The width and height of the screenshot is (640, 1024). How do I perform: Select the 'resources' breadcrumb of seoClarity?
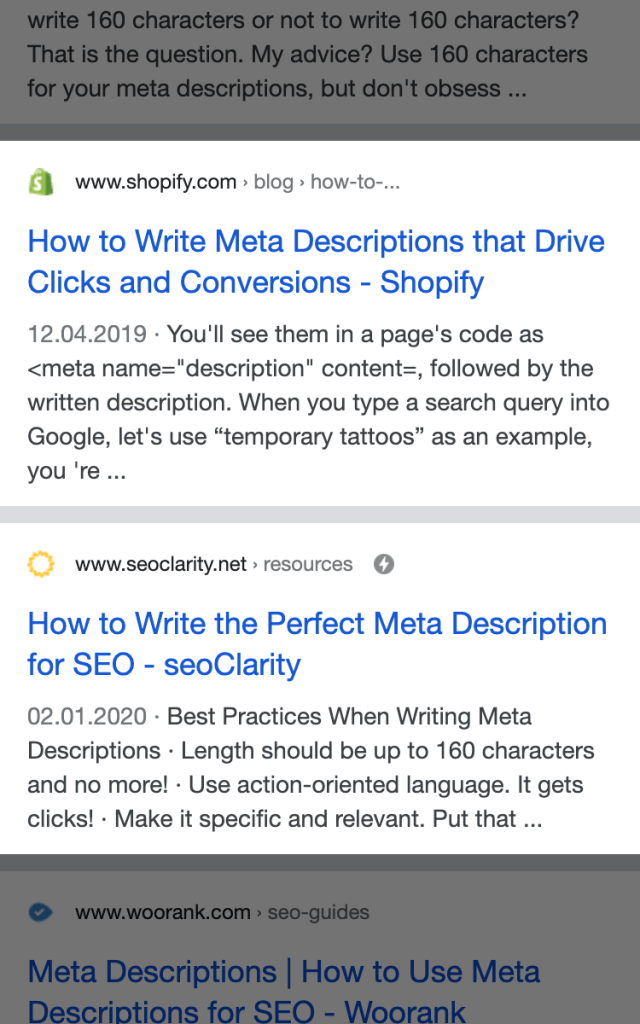coord(308,564)
